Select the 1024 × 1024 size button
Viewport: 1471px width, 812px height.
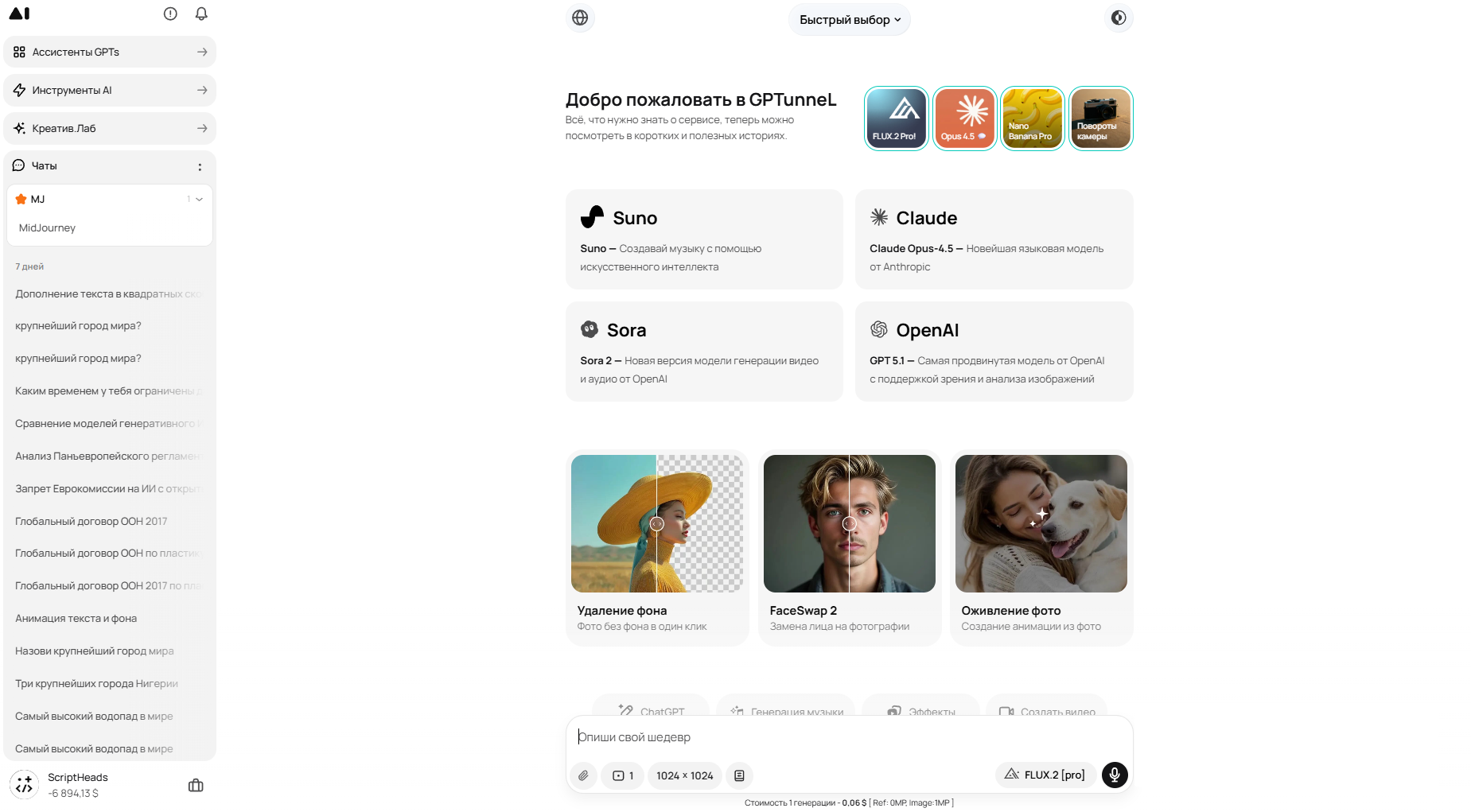[684, 775]
